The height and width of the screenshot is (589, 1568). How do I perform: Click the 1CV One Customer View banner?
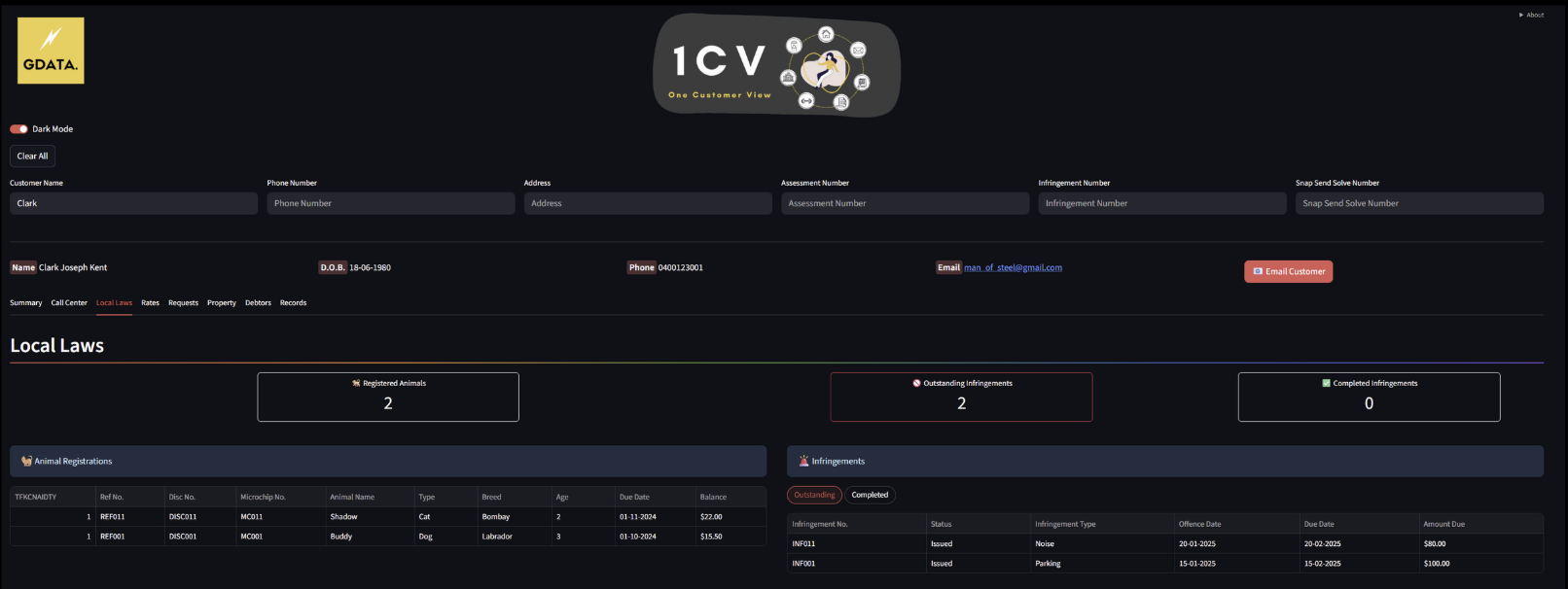776,65
